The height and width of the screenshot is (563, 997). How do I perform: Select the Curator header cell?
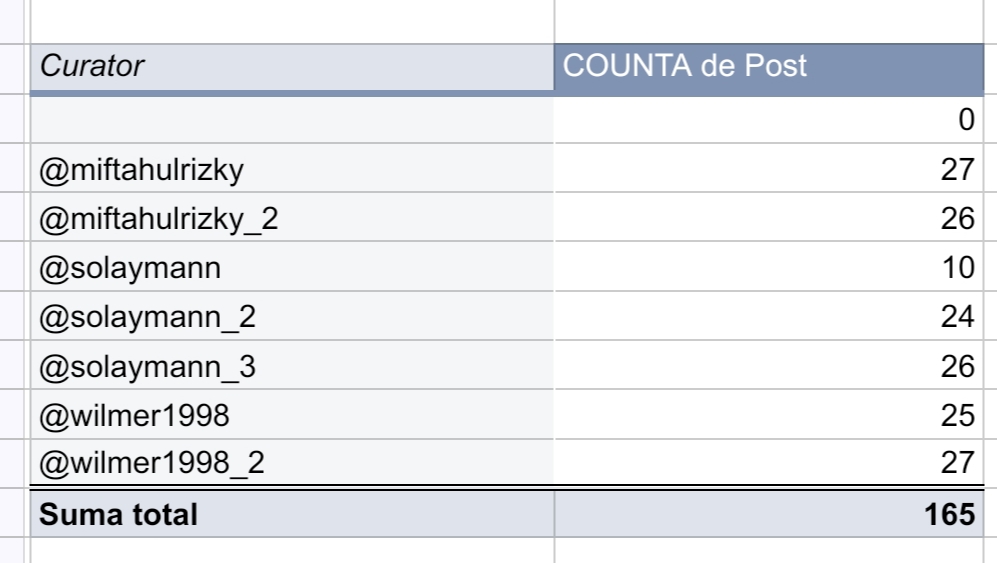(292, 67)
